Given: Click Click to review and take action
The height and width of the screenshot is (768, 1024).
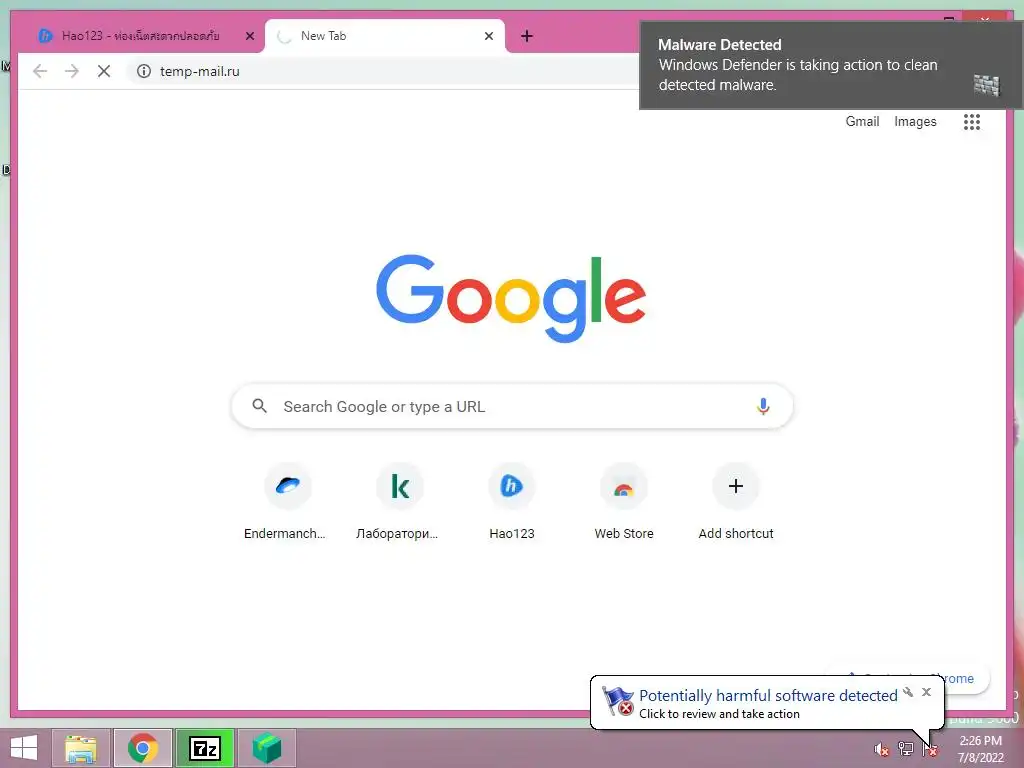Looking at the screenshot, I should pyautogui.click(x=719, y=714).
